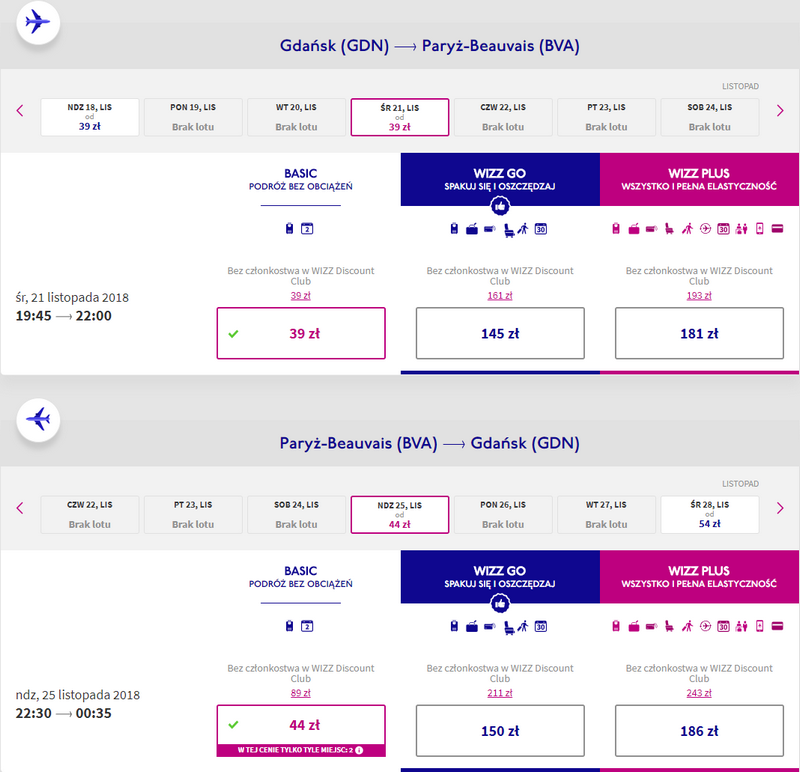The width and height of the screenshot is (800, 772).
Task: Click return WIZZ PLUS flight change airplane icon
Action: [x=705, y=626]
